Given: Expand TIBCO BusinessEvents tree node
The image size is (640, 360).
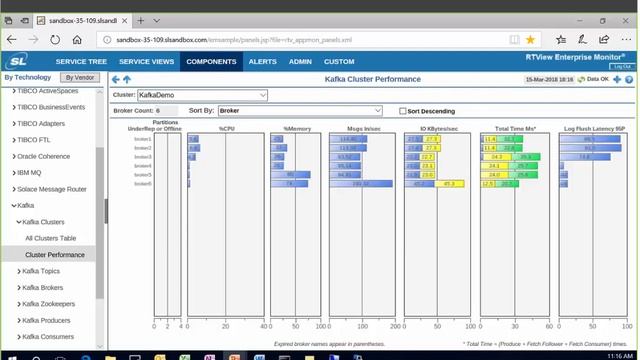Looking at the screenshot, I should pyautogui.click(x=14, y=107).
